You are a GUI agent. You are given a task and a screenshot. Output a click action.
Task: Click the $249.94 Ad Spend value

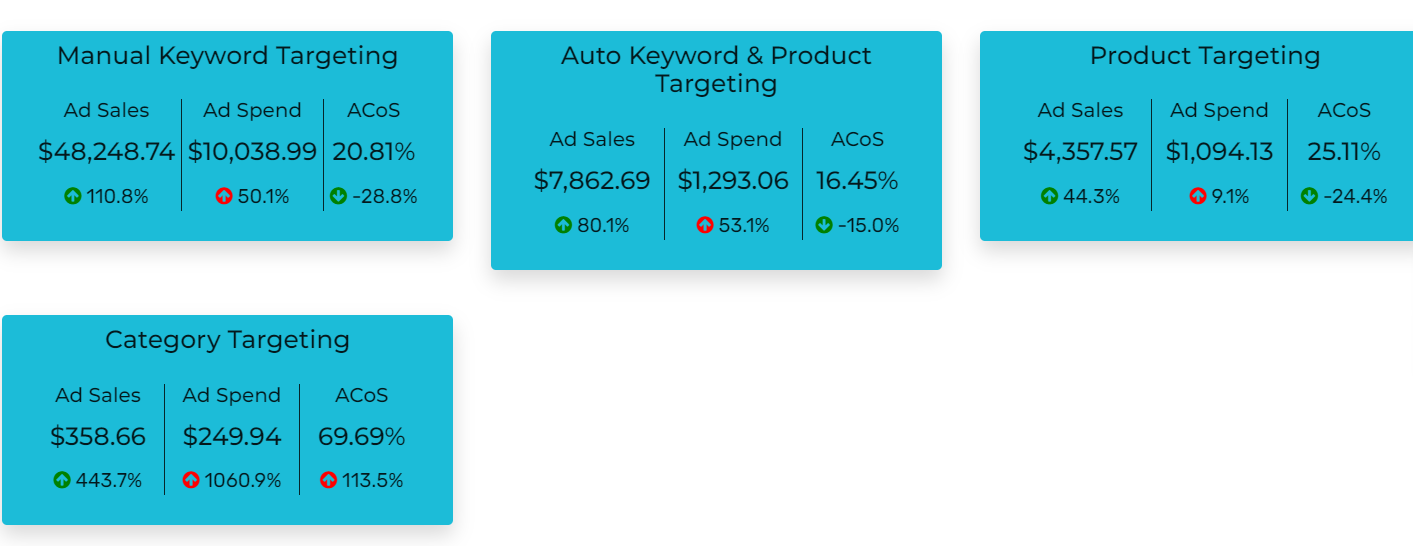[x=232, y=437]
